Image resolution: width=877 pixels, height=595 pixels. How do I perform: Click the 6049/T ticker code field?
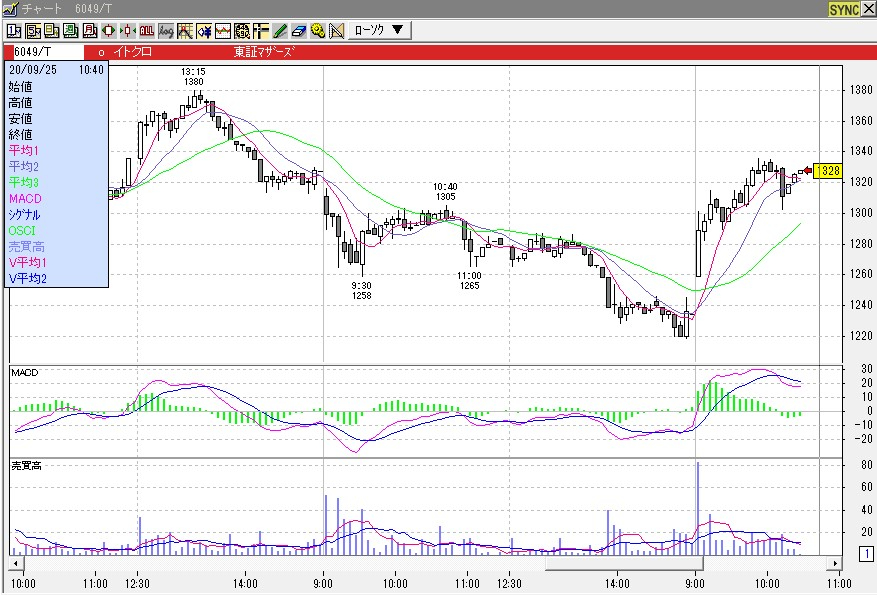(46, 51)
